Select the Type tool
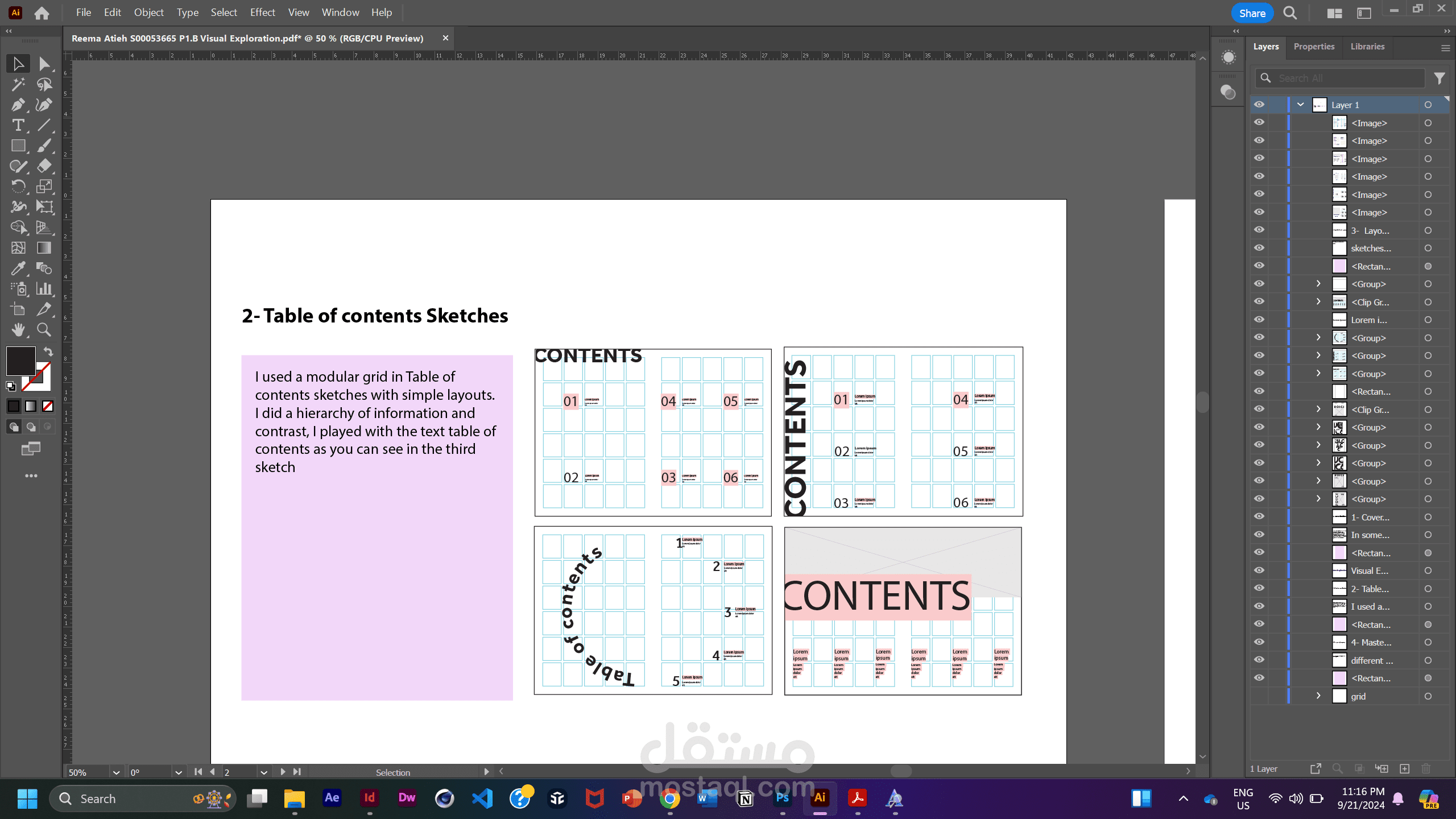This screenshot has width=1456, height=819. tap(18, 125)
